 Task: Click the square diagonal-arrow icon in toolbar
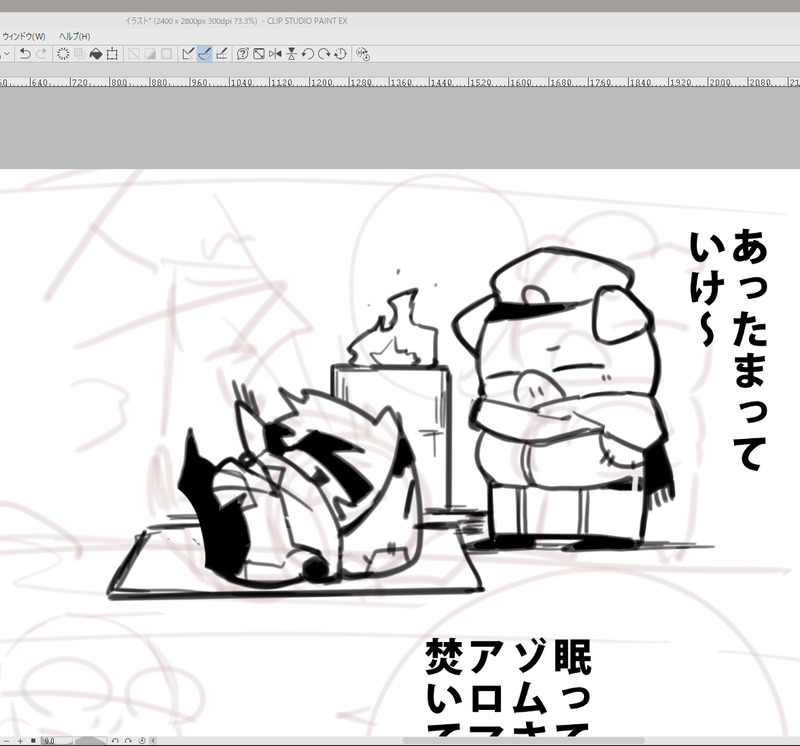[259, 54]
